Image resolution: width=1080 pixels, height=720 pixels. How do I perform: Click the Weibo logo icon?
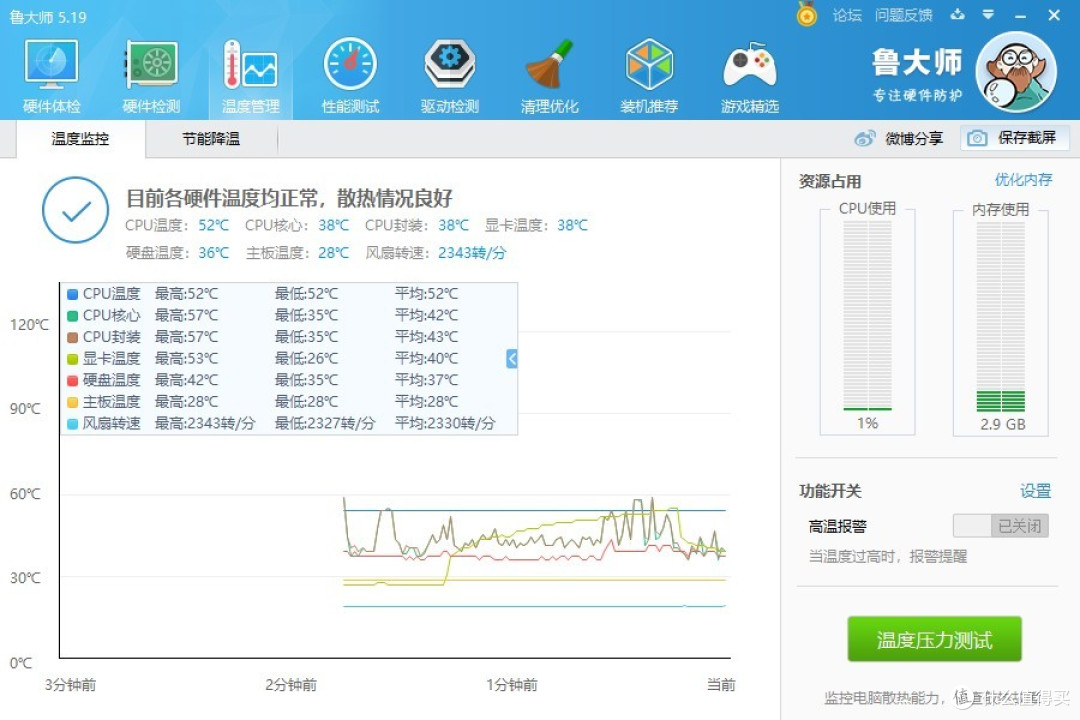(864, 138)
